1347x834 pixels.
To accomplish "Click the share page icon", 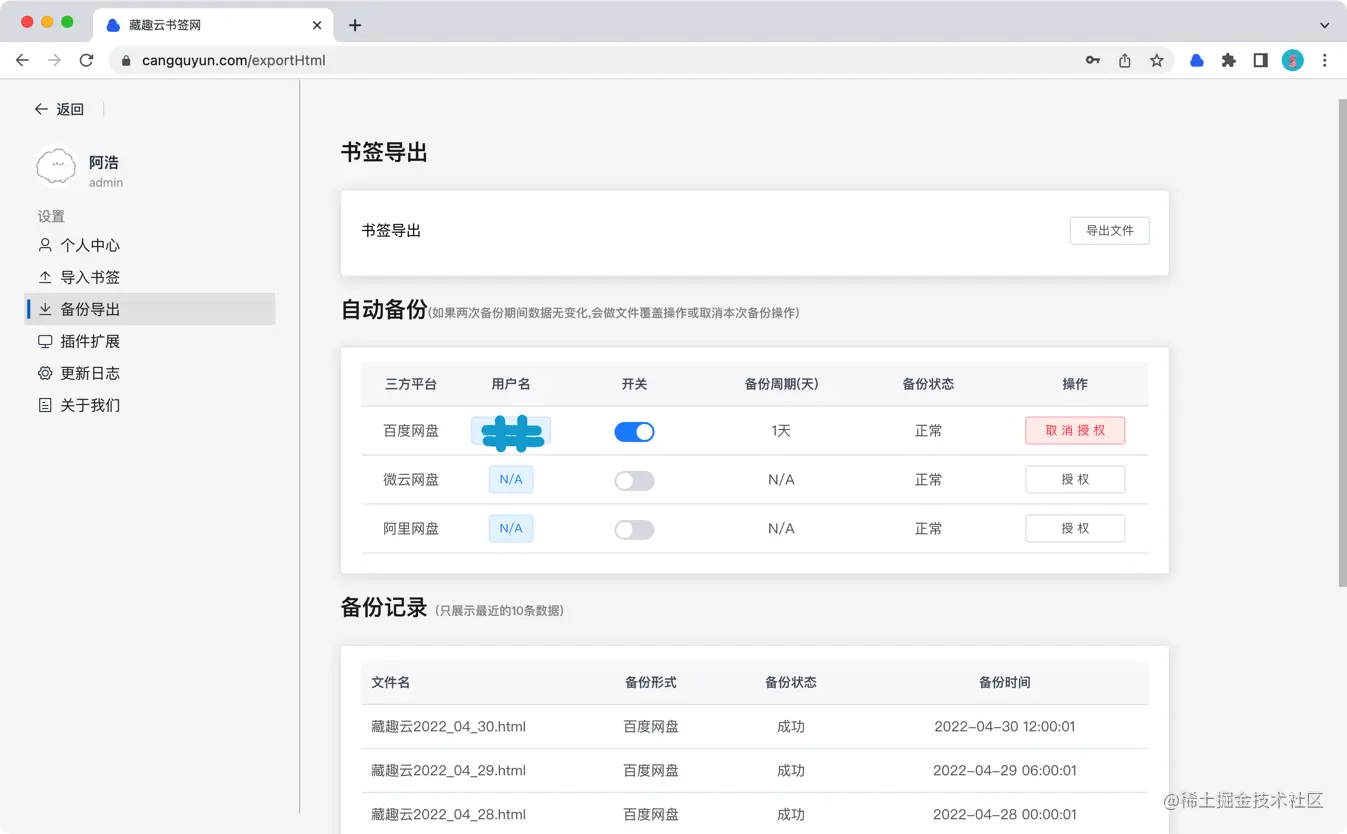I will [1125, 60].
